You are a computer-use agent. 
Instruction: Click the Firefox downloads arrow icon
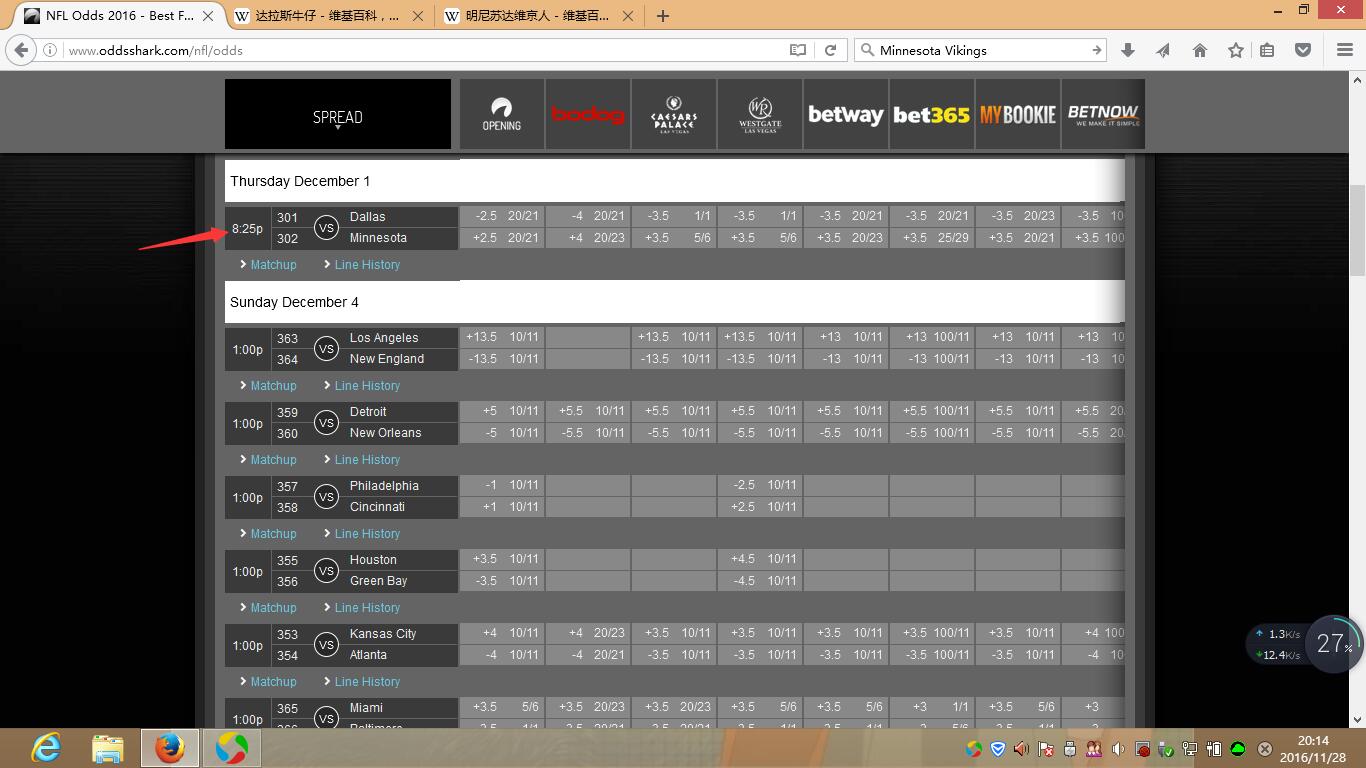click(1128, 50)
